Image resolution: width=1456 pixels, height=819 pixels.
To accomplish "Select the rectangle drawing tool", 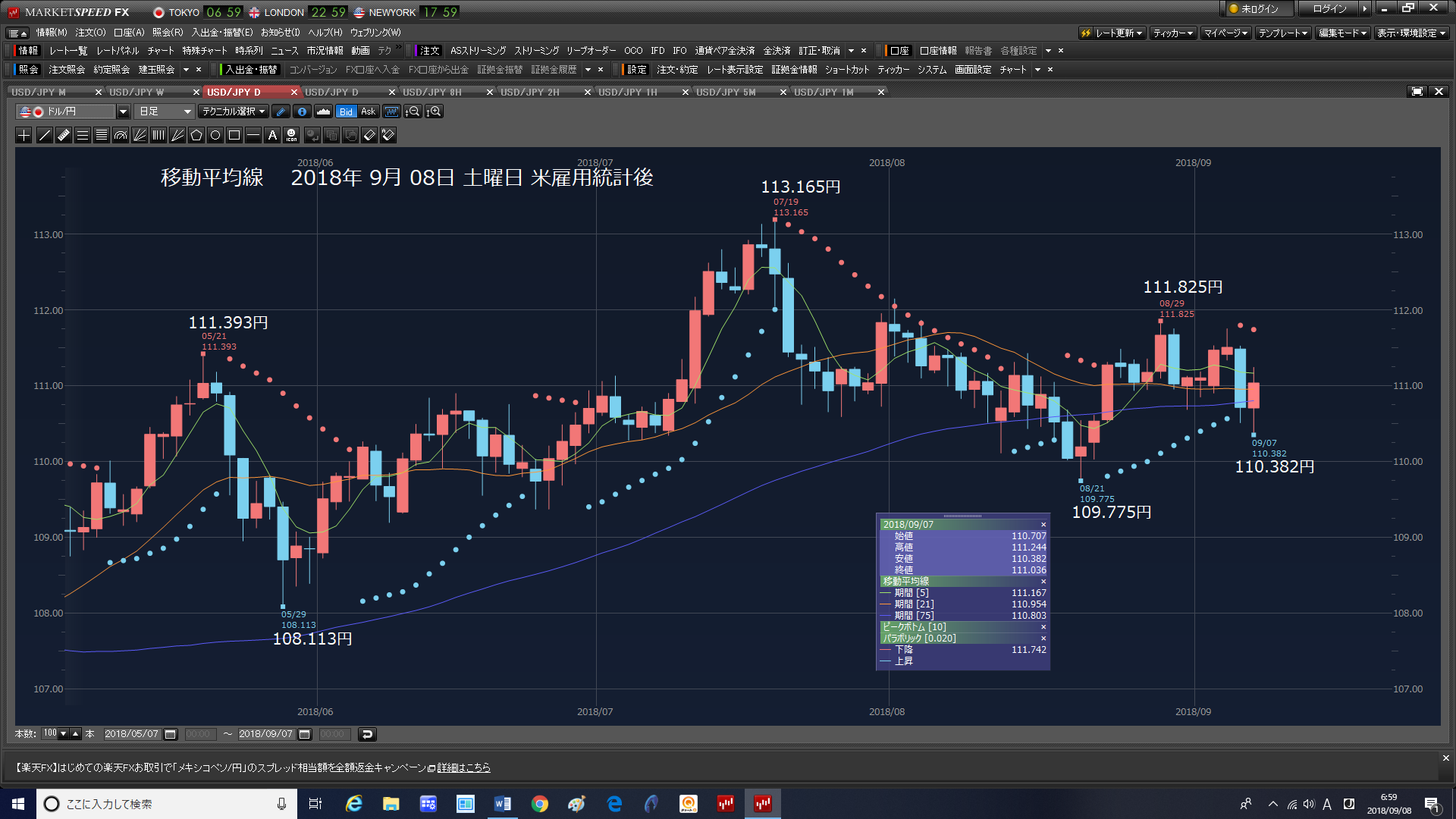I will 234,135.
